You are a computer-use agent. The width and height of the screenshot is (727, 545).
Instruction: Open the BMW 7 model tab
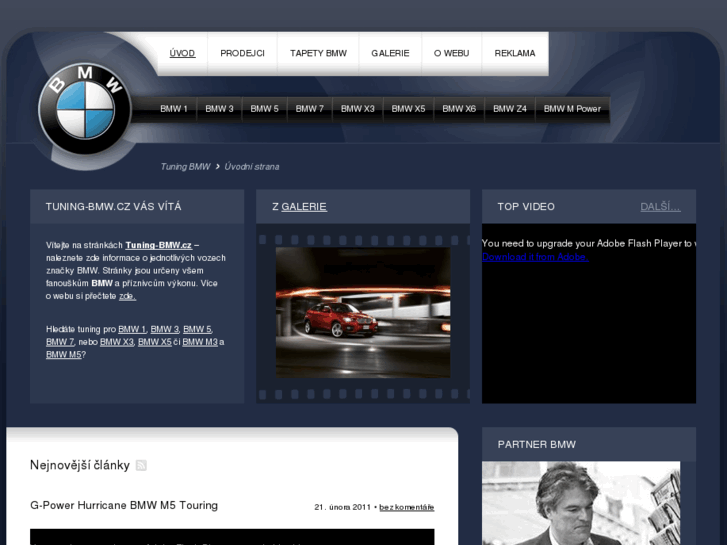(310, 109)
